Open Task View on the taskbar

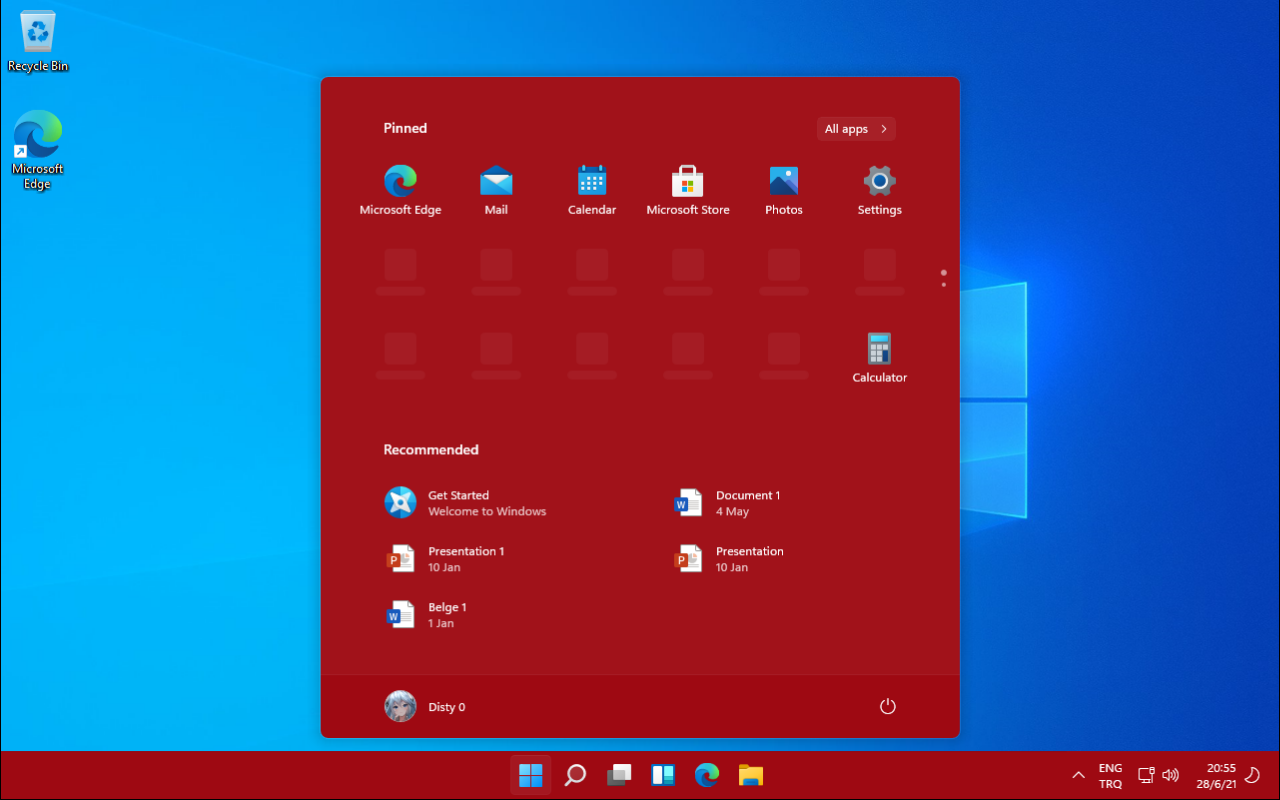click(619, 775)
